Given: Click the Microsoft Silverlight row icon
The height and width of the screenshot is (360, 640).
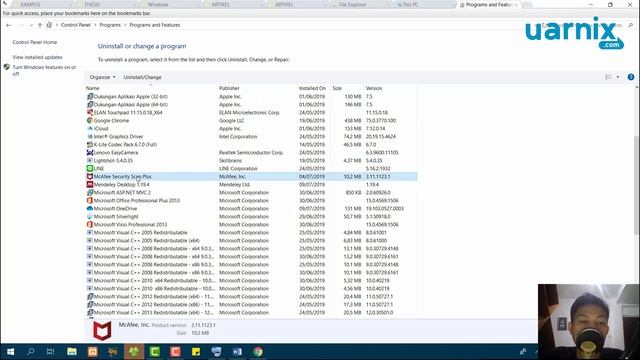Looking at the screenshot, I should click(90, 216).
